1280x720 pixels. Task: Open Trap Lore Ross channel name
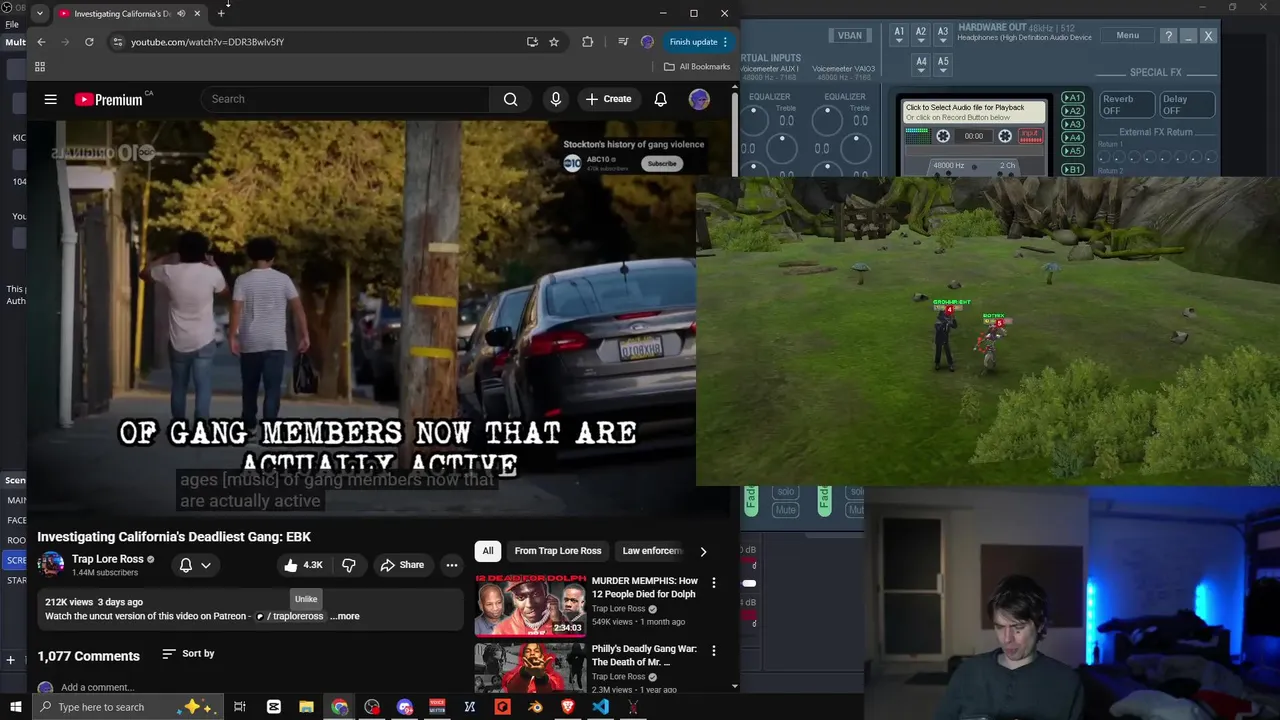point(108,559)
